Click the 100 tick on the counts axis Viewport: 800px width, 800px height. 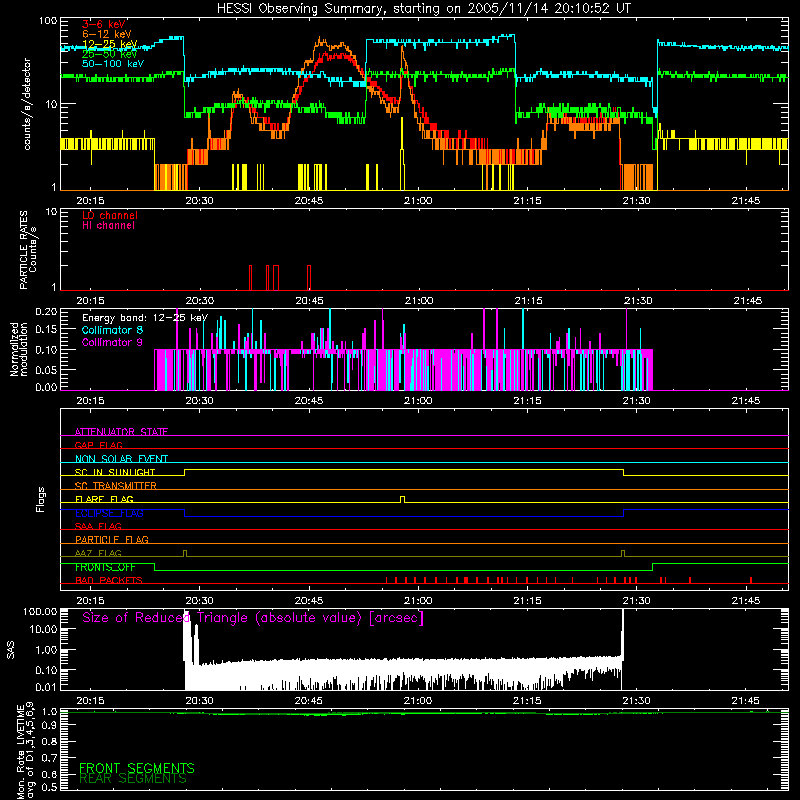tap(47, 21)
